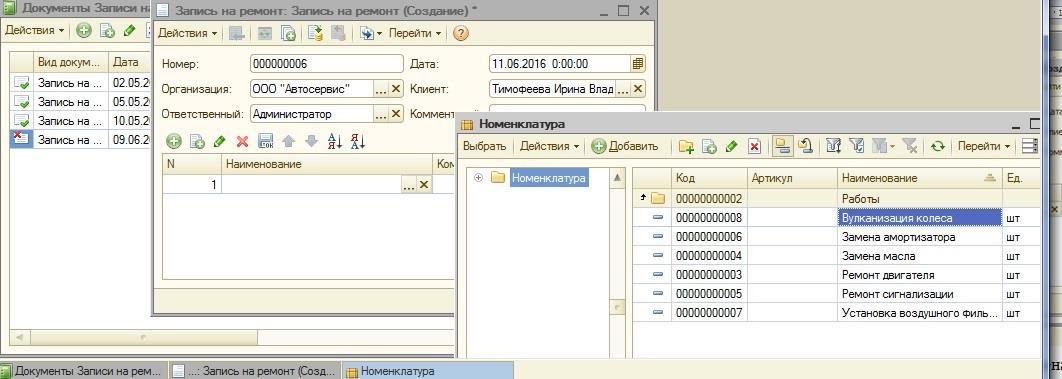This screenshot has height=379, width=1062.
Task: Select Замена амортизатора row
Action: coord(836,237)
